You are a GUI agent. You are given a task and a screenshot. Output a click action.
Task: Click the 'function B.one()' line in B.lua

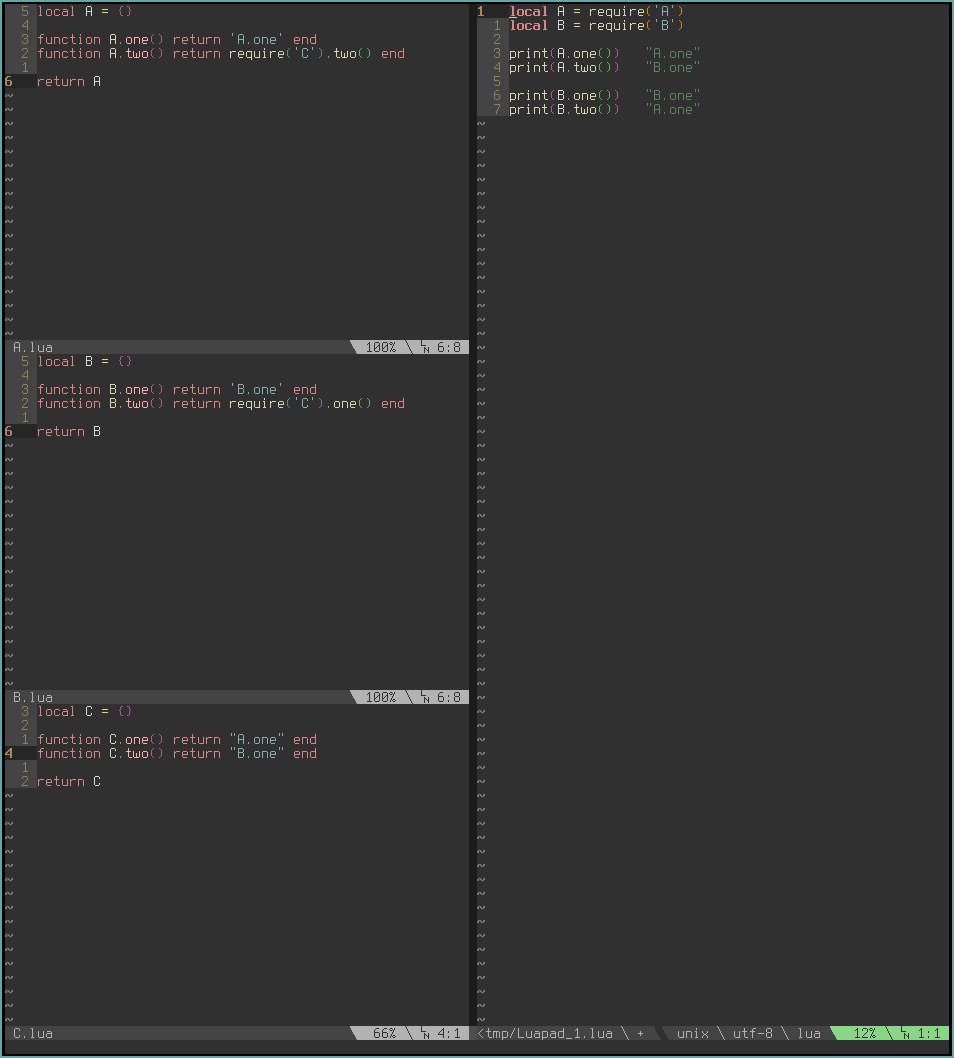(177, 389)
